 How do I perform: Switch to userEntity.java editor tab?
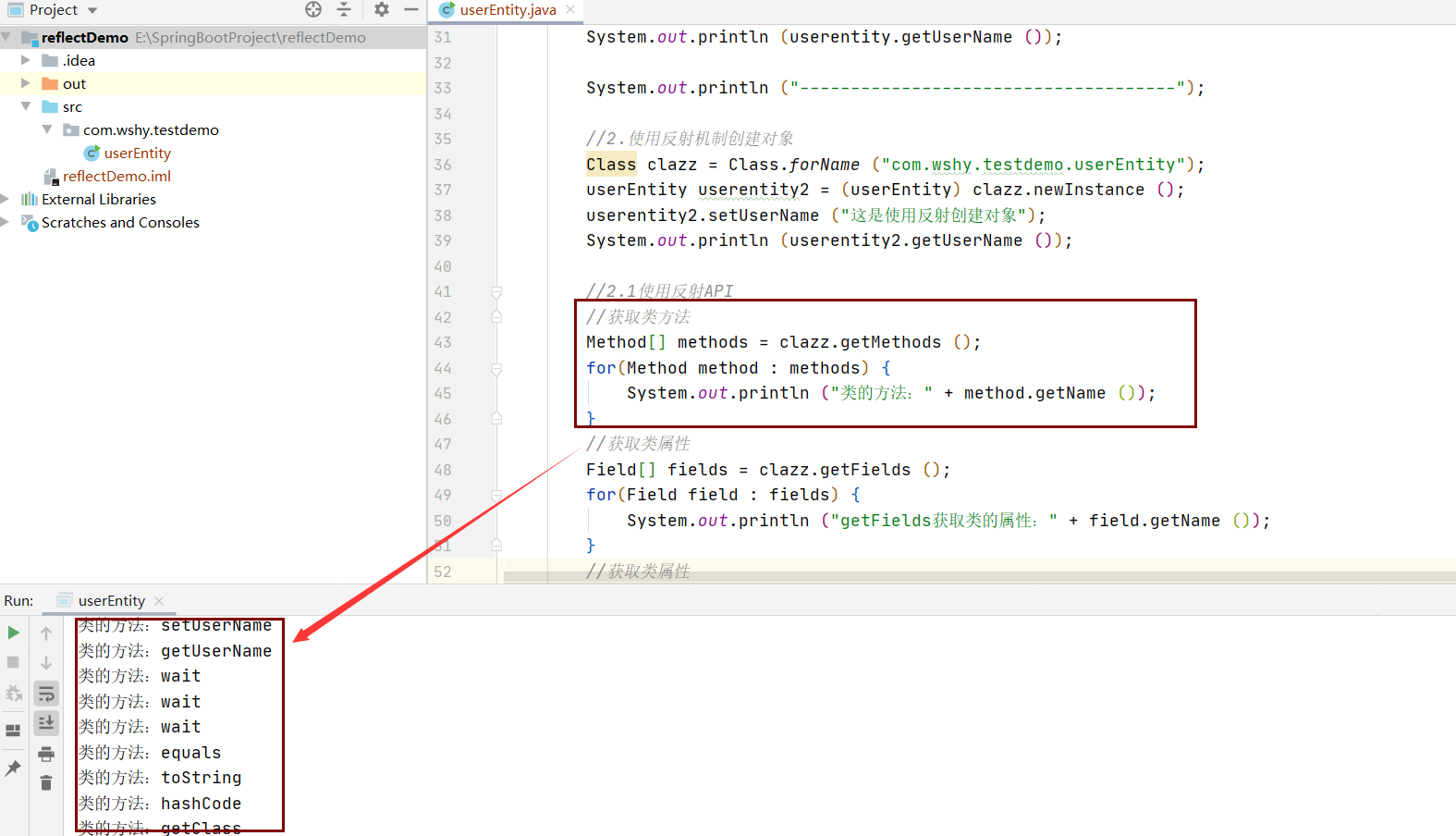point(508,10)
